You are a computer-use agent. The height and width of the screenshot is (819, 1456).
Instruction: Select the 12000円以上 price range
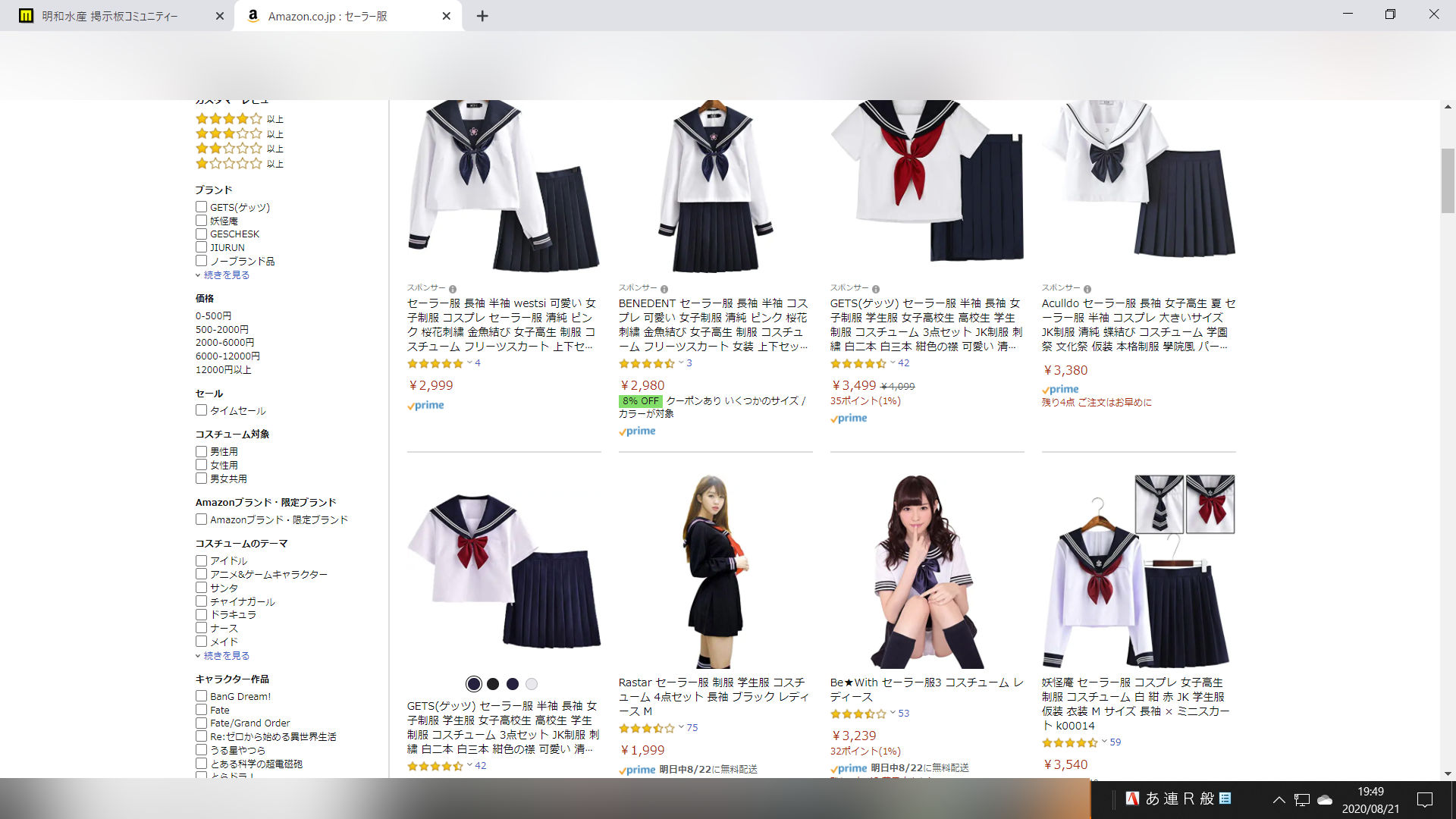pos(223,370)
